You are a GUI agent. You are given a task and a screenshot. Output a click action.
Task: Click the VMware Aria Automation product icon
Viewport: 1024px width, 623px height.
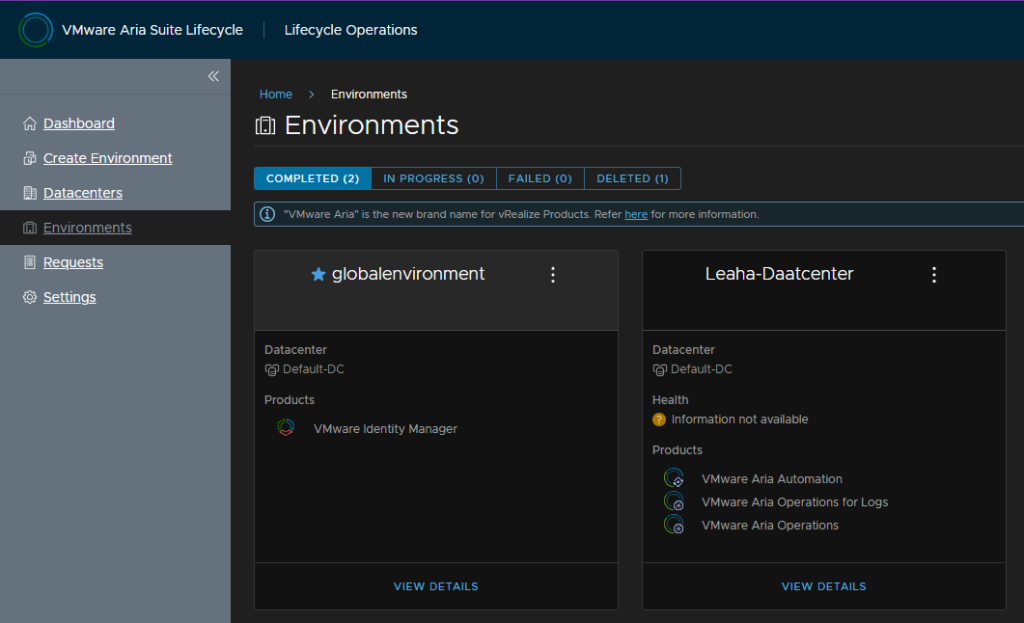tap(674, 479)
